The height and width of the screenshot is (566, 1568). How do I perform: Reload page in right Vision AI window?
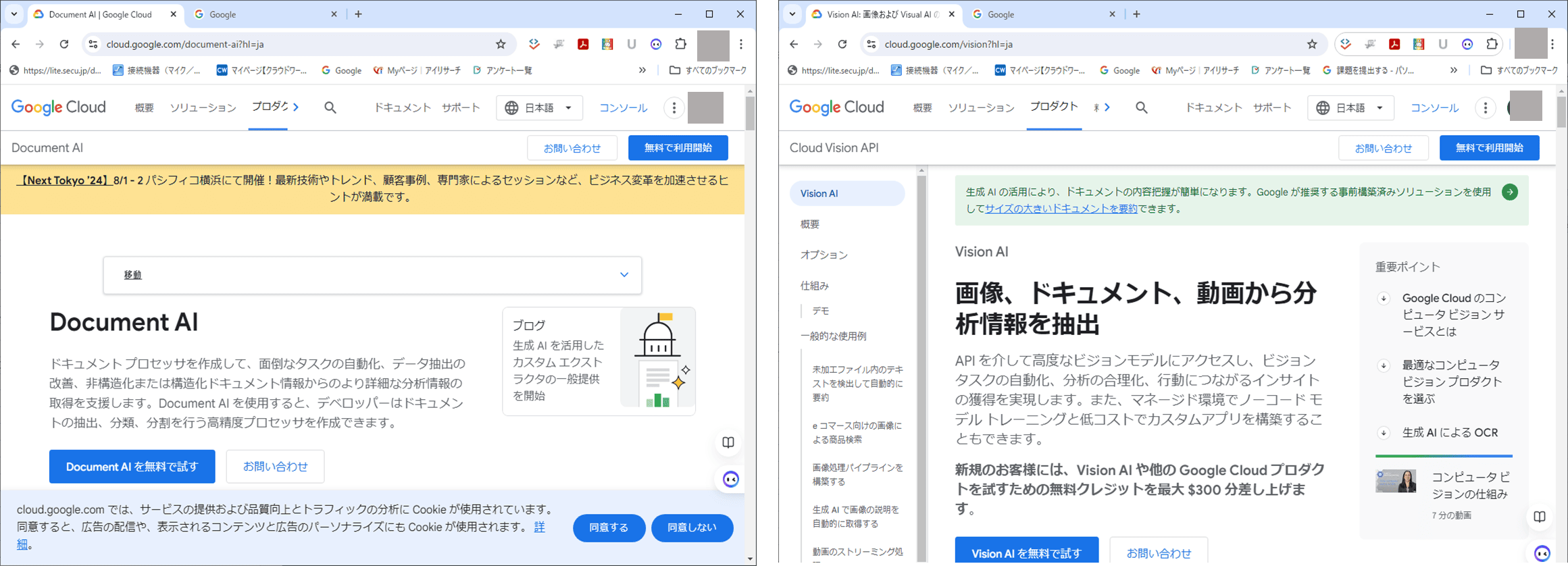(x=842, y=44)
